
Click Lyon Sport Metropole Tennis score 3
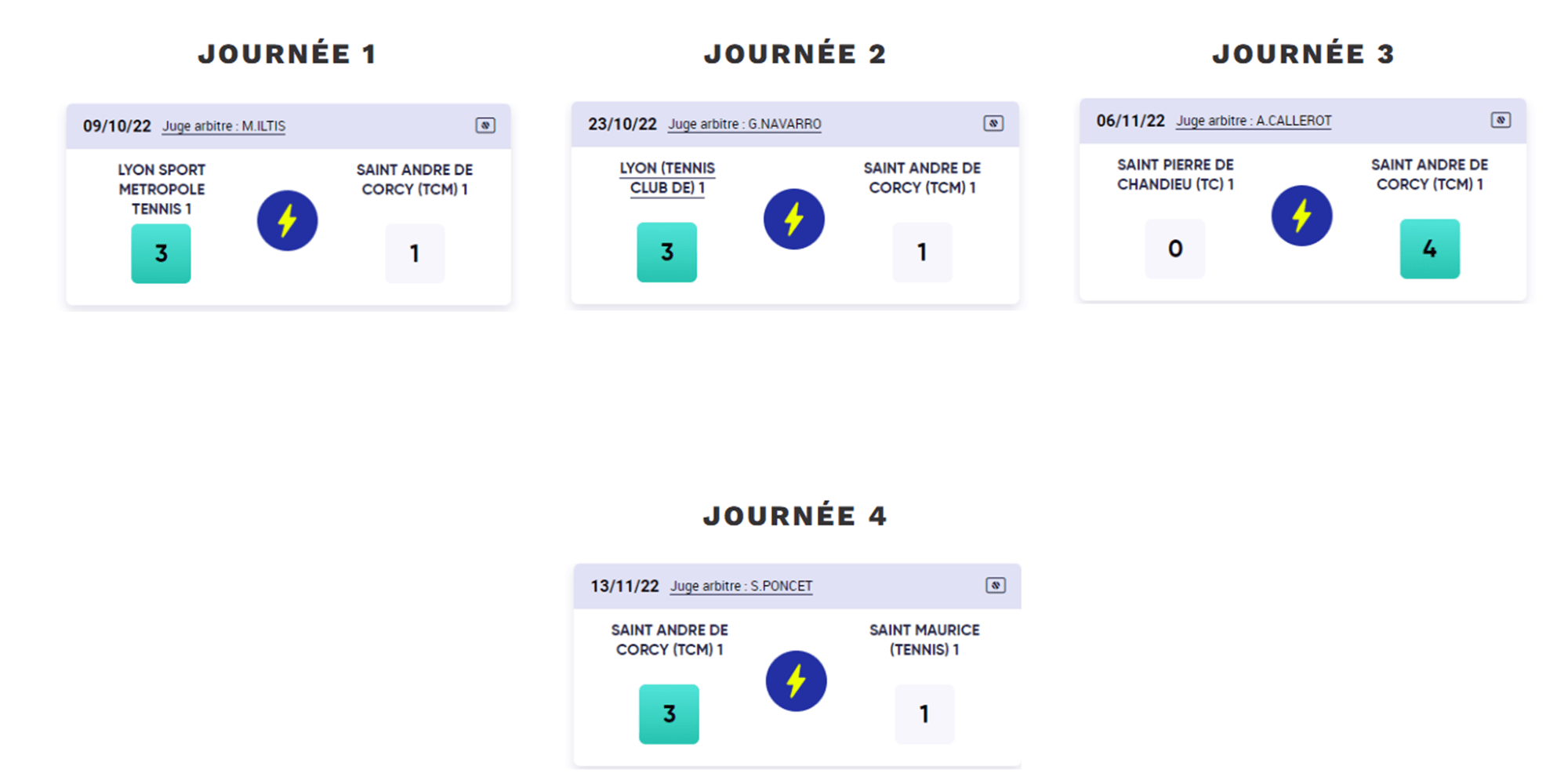pyautogui.click(x=161, y=253)
